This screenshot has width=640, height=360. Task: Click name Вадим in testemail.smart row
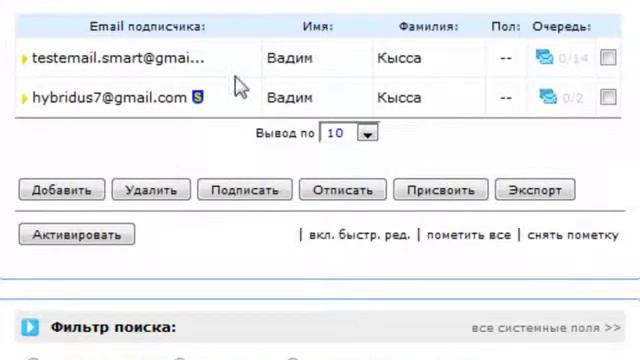289,58
